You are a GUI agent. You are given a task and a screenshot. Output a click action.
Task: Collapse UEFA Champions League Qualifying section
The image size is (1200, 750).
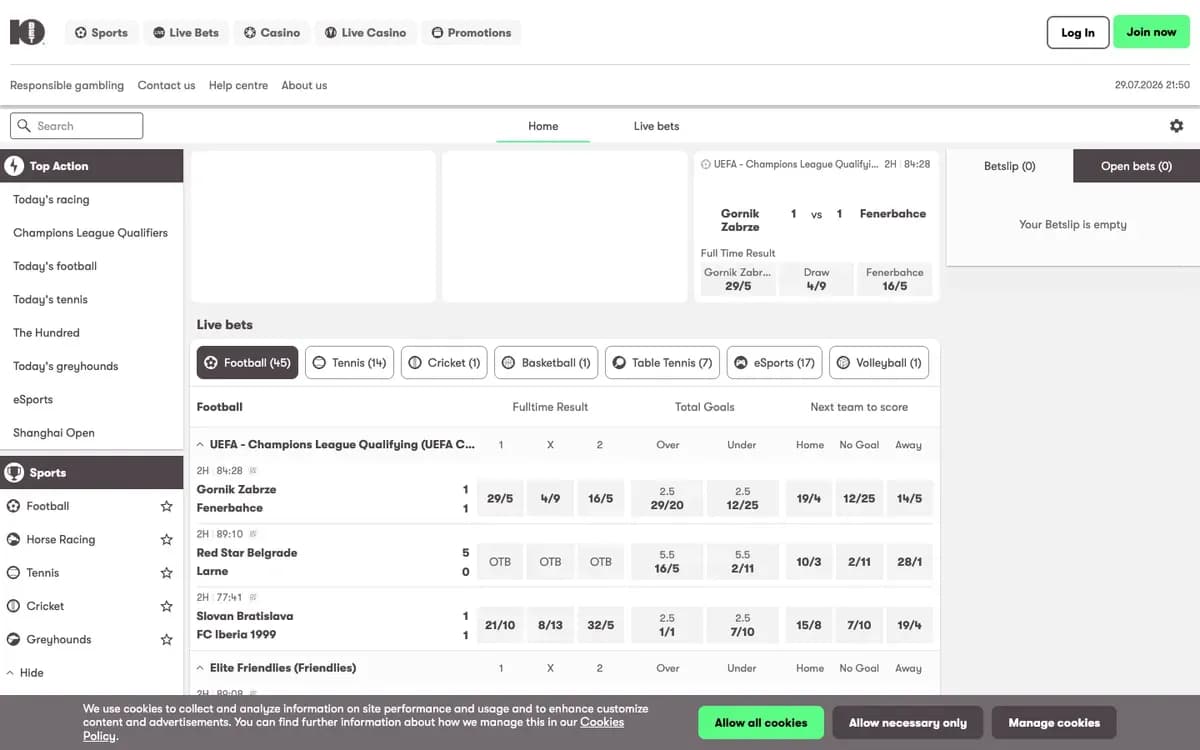tap(201, 445)
